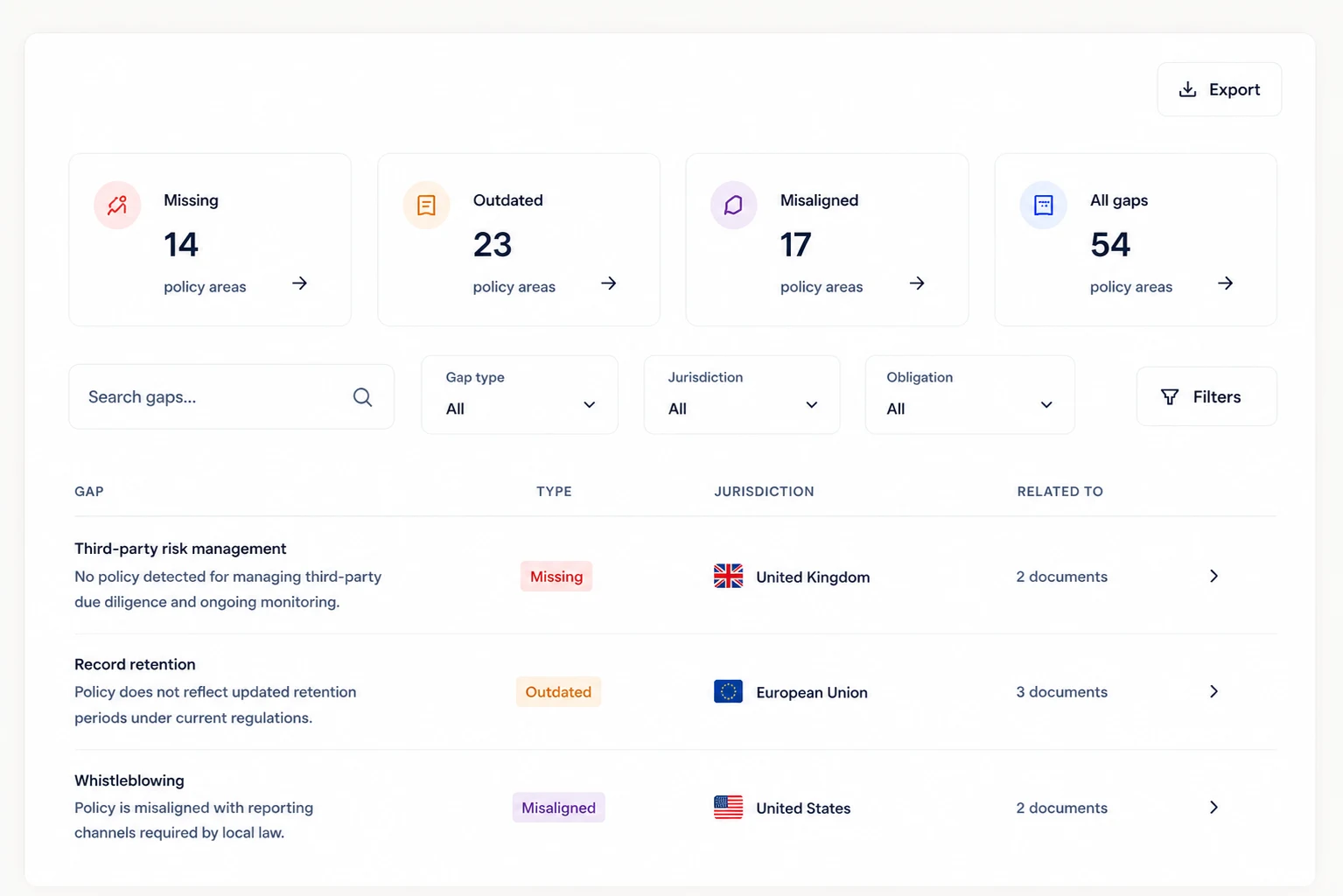Expand the Whistleblowing row chevron

pyautogui.click(x=1214, y=807)
